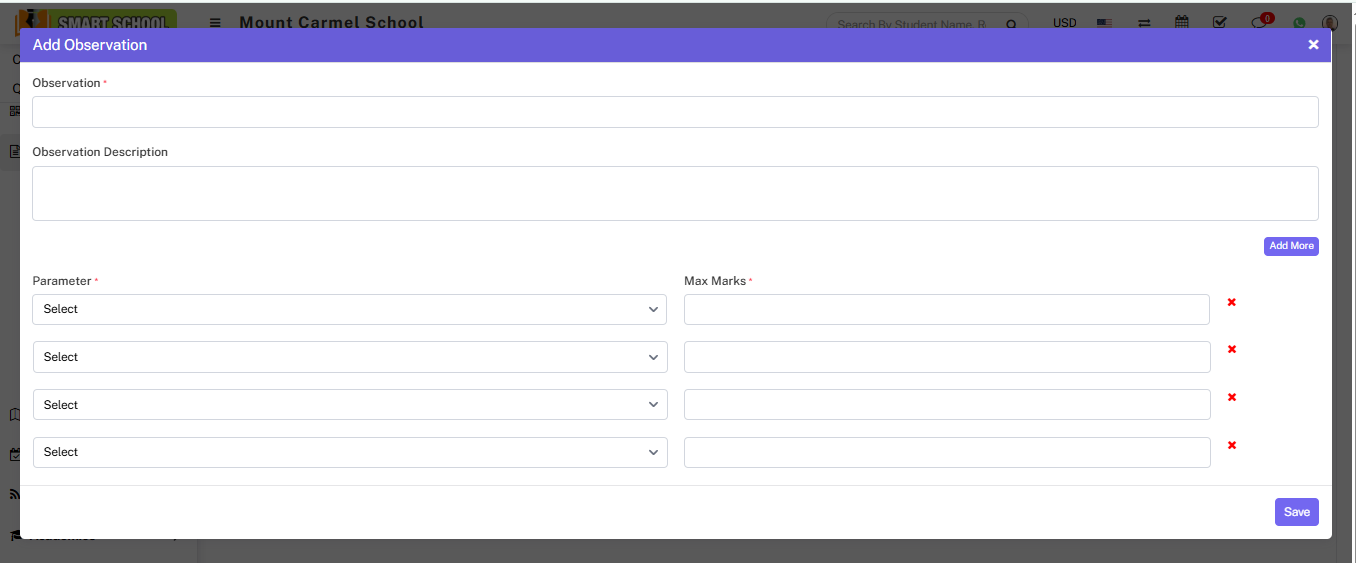Expand the second Parameter Select dropdown

click(349, 357)
